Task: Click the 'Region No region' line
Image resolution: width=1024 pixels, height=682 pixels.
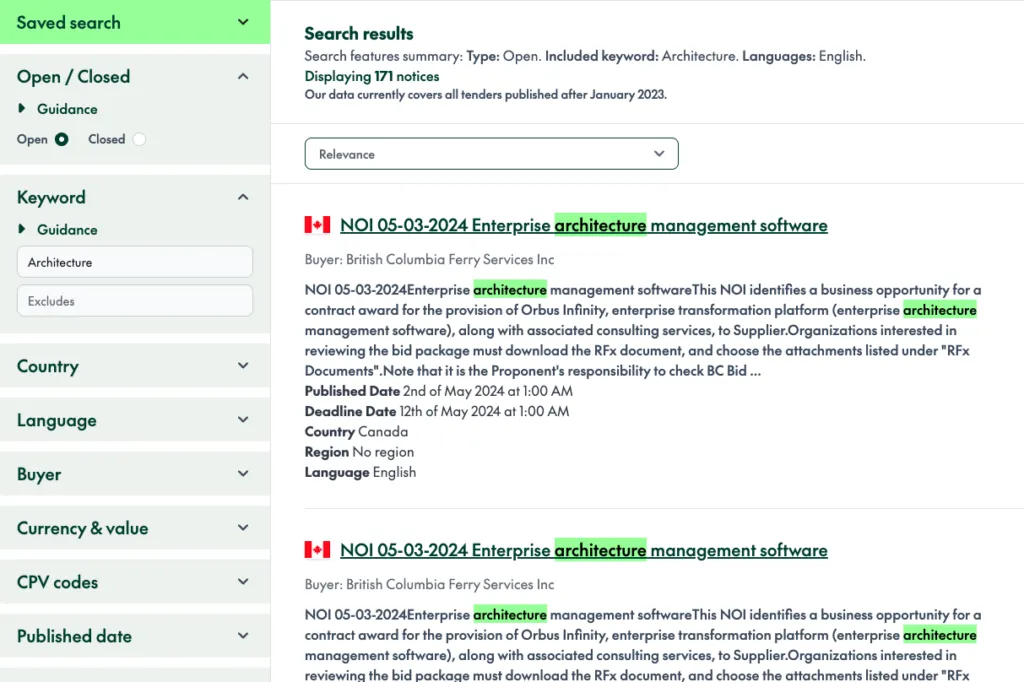Action: tap(359, 452)
